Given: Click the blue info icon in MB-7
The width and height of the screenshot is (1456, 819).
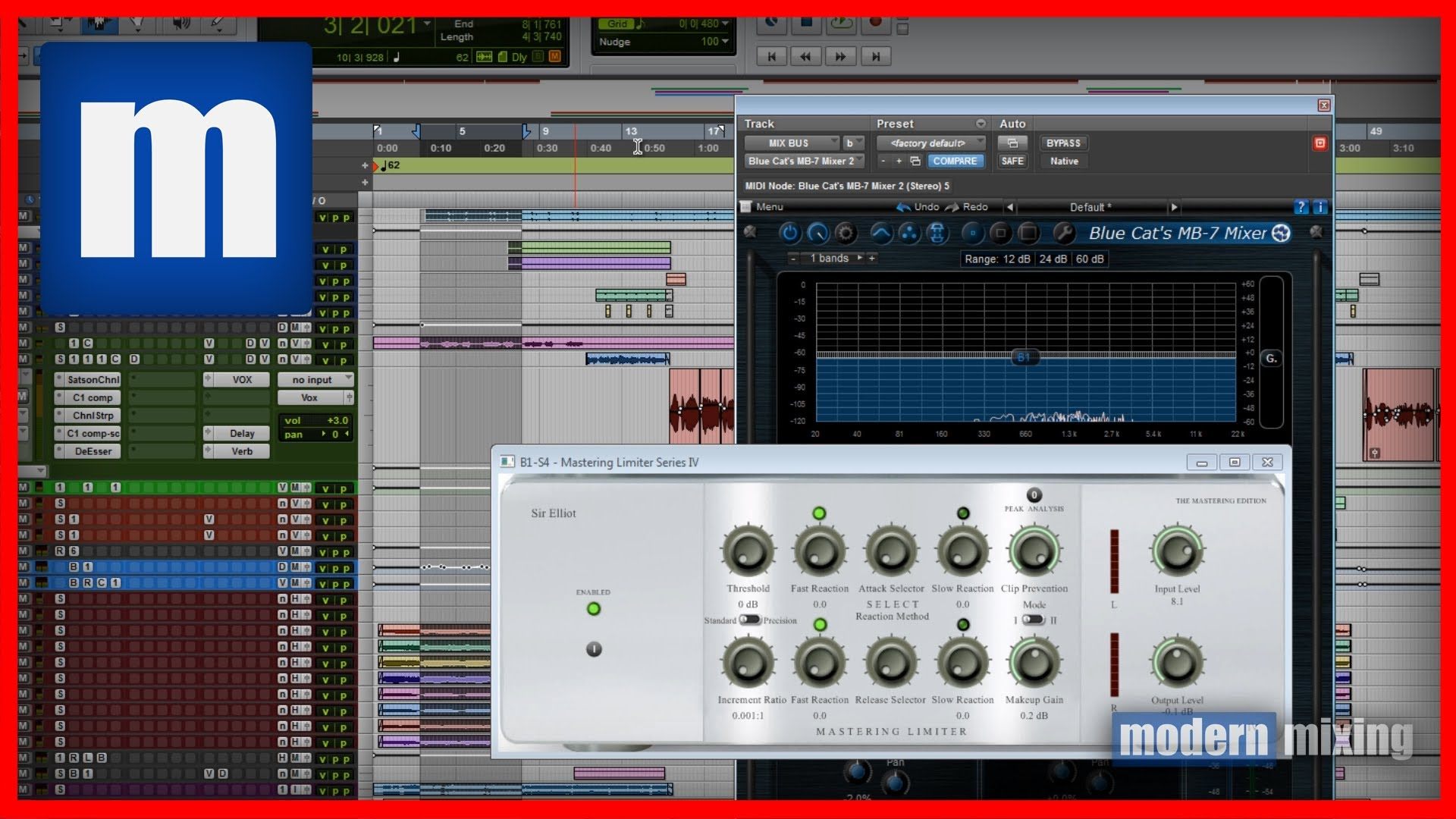Looking at the screenshot, I should coord(1319,207).
